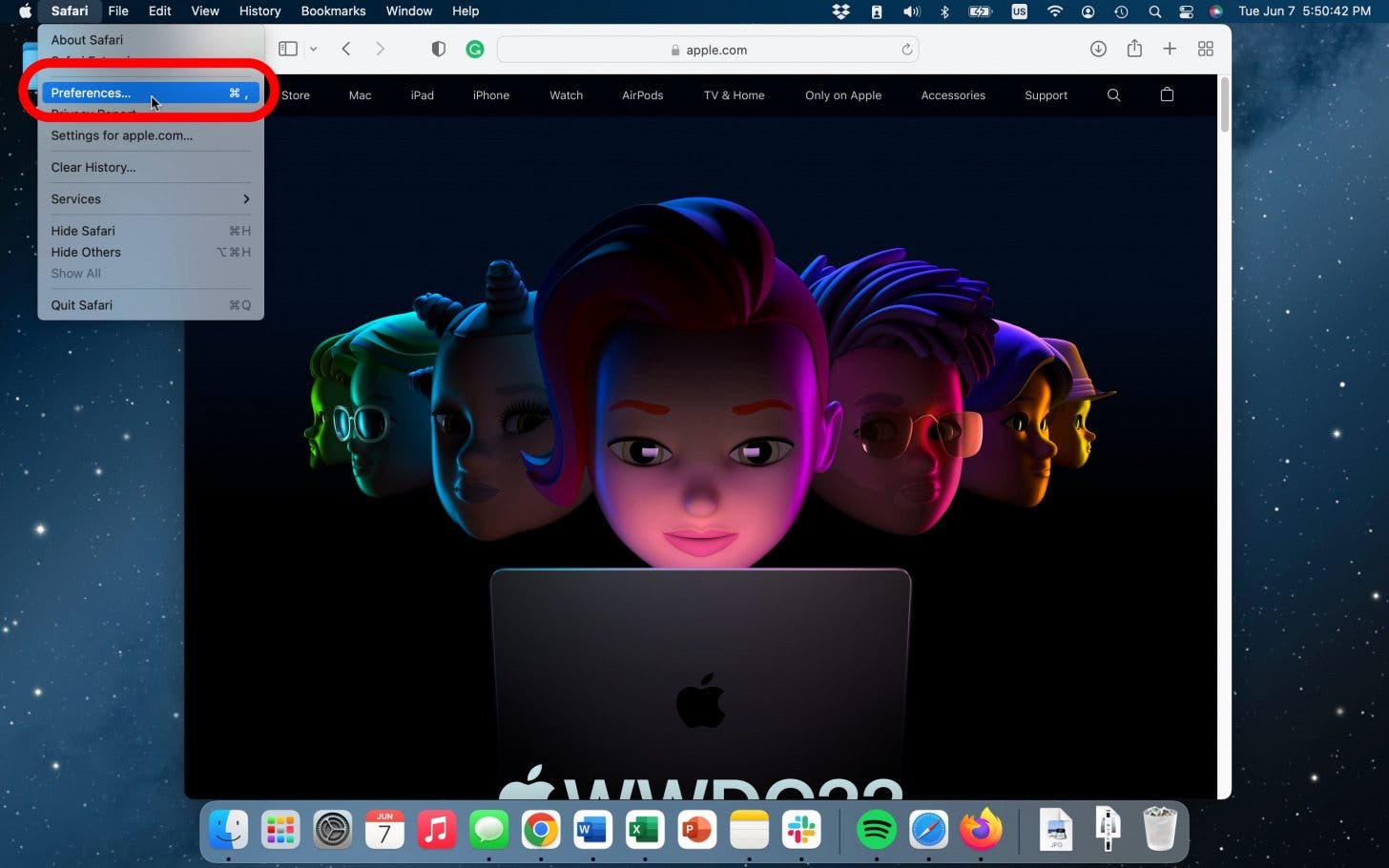Open Messages from the Dock
Image resolution: width=1389 pixels, height=868 pixels.
[x=488, y=830]
